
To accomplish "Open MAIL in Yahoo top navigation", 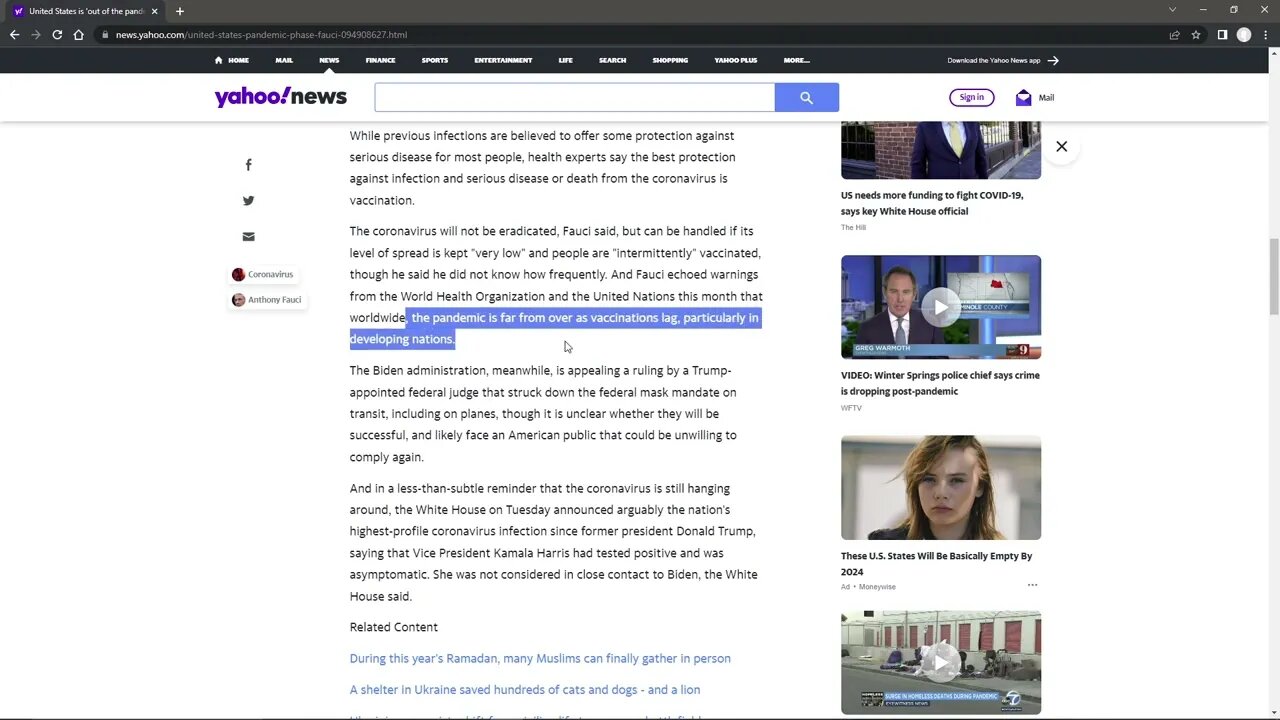I will tap(284, 60).
